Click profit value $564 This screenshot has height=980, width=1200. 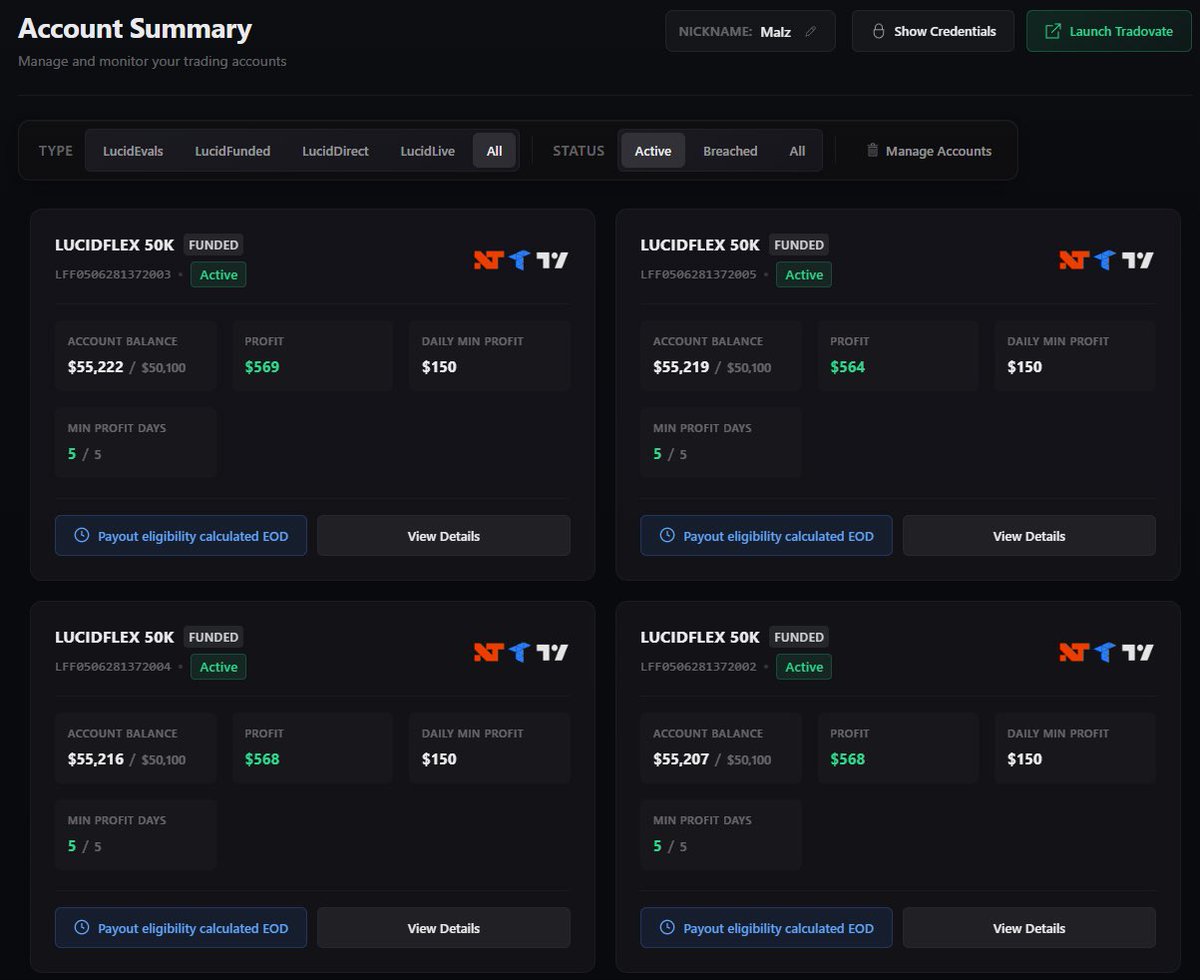pyautogui.click(x=848, y=367)
